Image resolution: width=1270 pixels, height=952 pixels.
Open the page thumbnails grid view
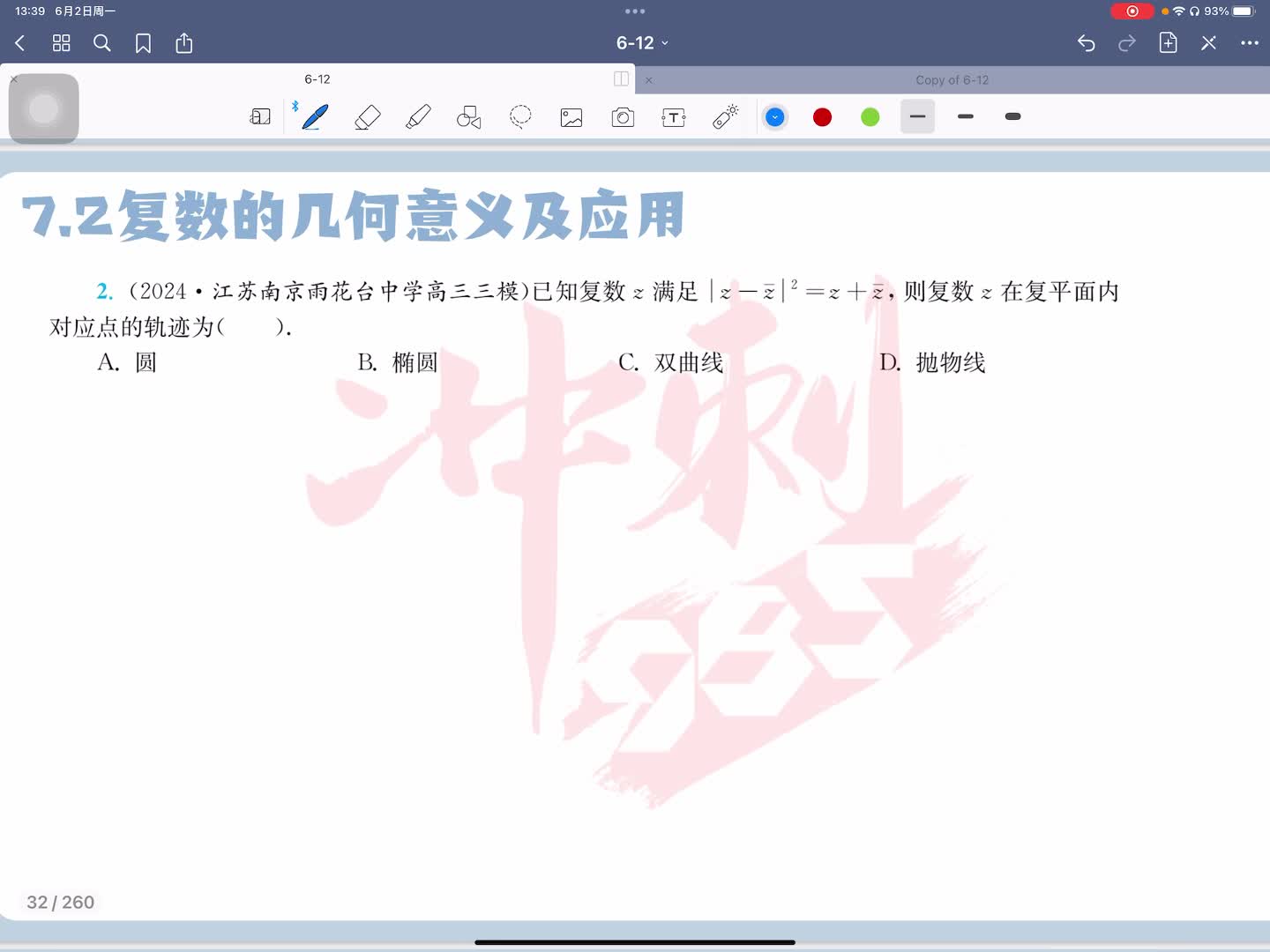(x=61, y=43)
